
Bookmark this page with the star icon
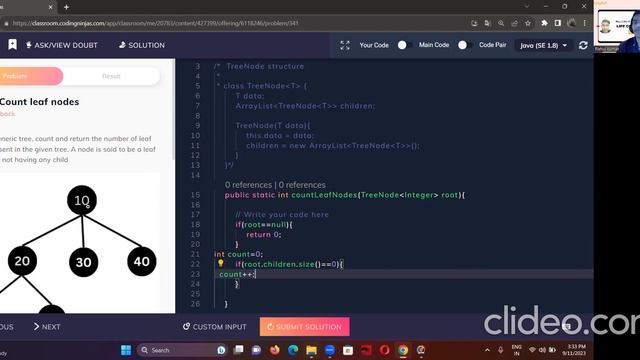528,23
